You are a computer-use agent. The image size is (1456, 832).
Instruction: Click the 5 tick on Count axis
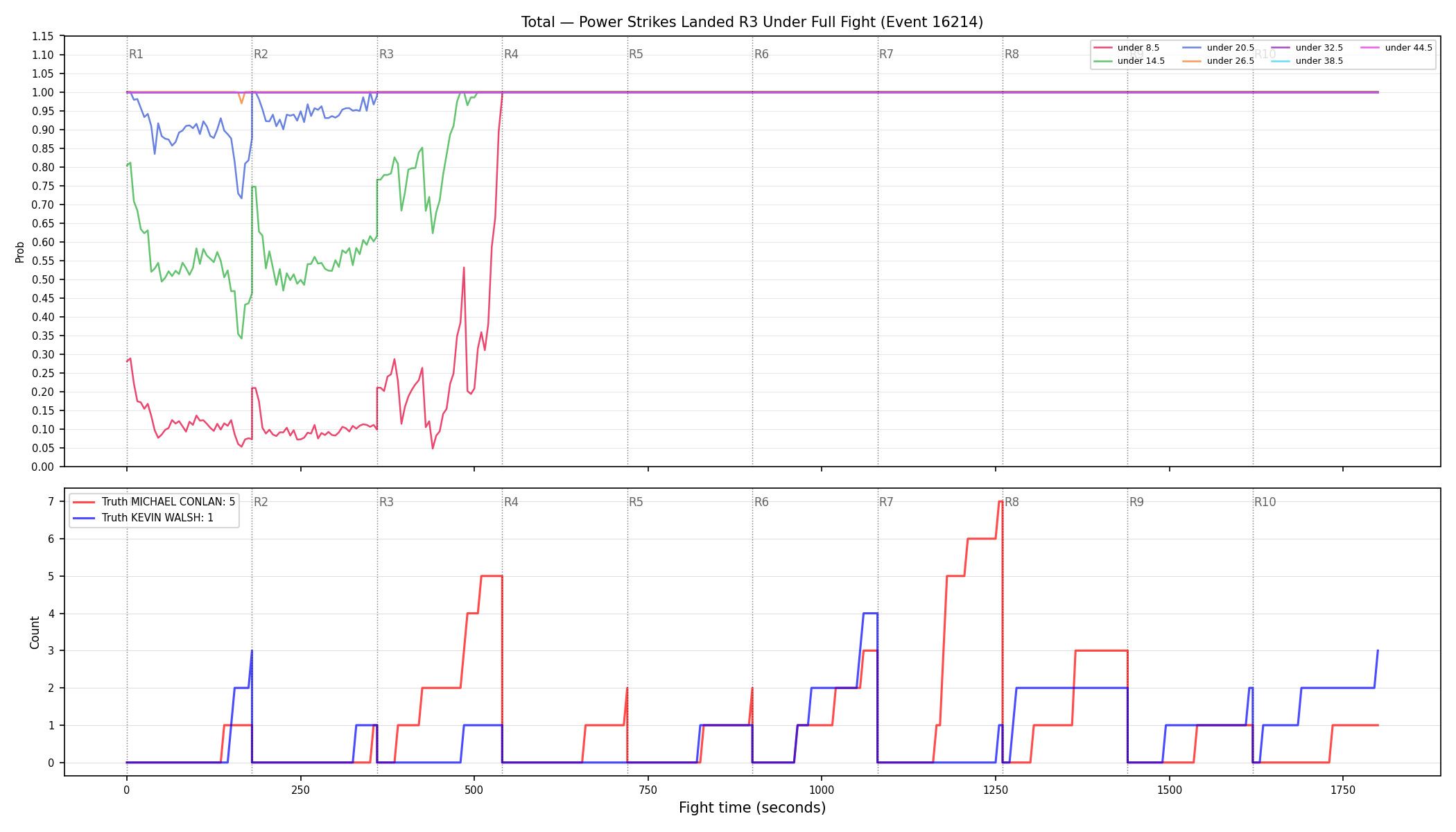[x=51, y=576]
